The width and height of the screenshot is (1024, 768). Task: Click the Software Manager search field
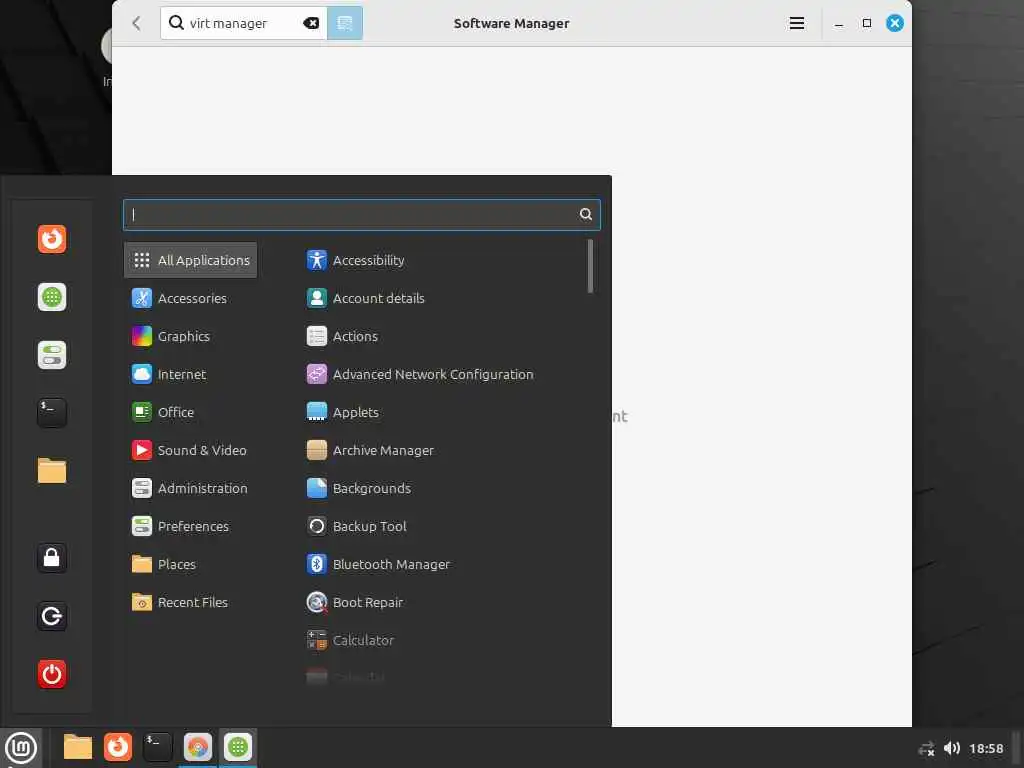pos(244,23)
